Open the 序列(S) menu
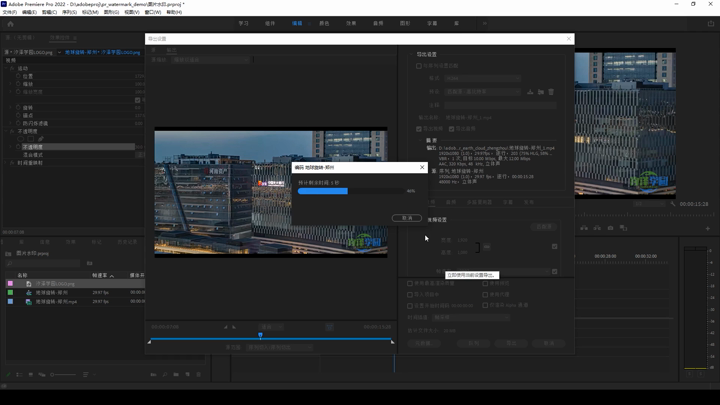The height and width of the screenshot is (405, 720). [x=68, y=12]
